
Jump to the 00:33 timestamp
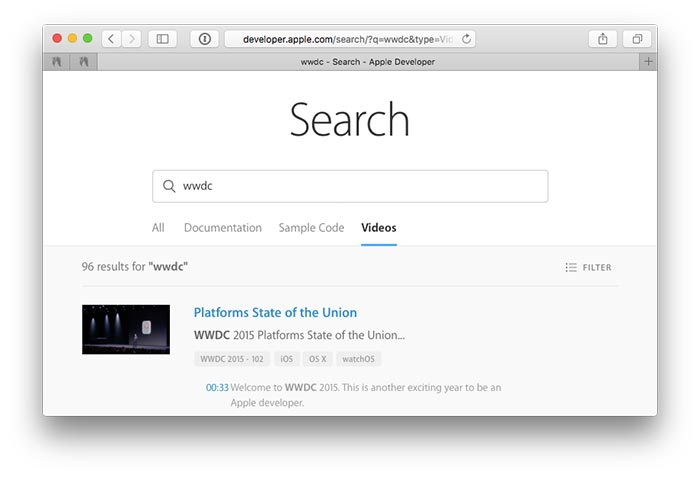click(x=217, y=388)
